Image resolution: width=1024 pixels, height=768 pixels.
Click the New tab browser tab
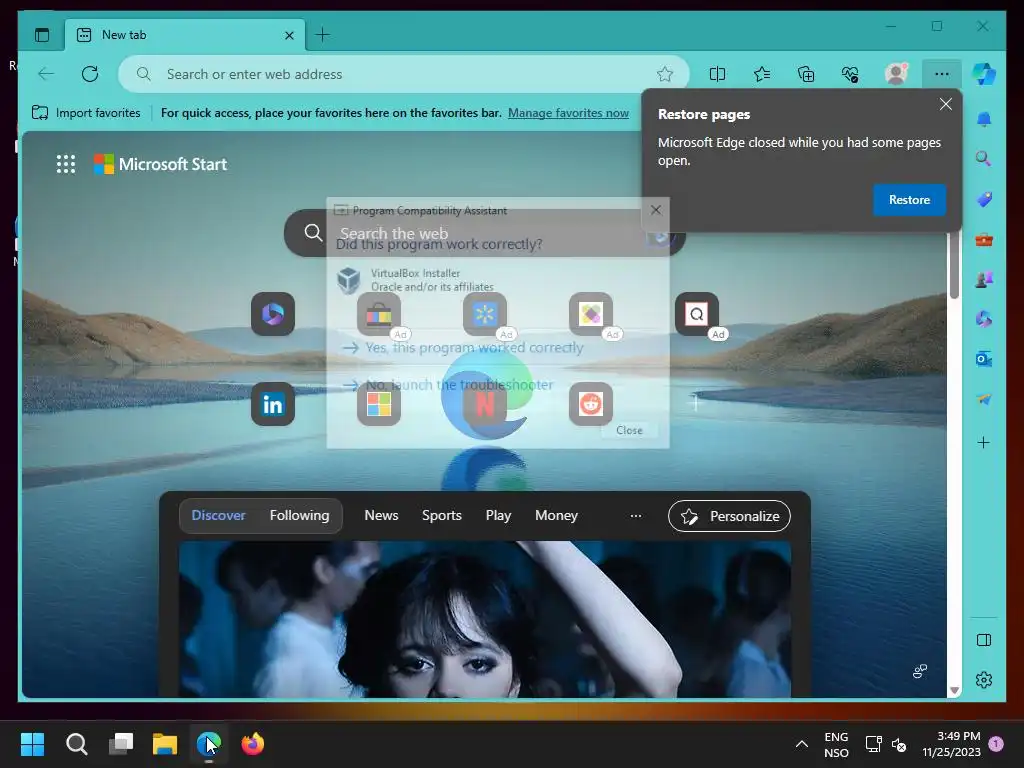[x=186, y=35]
